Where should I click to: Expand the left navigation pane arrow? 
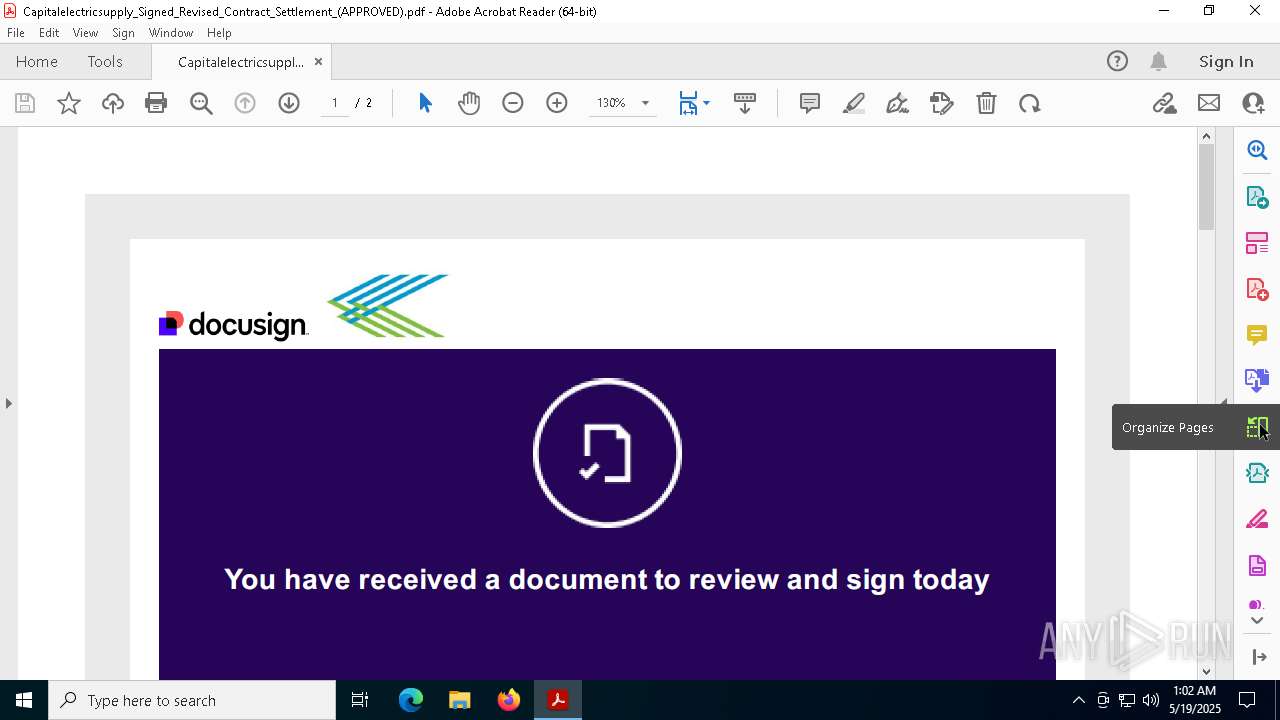pyautogui.click(x=8, y=403)
